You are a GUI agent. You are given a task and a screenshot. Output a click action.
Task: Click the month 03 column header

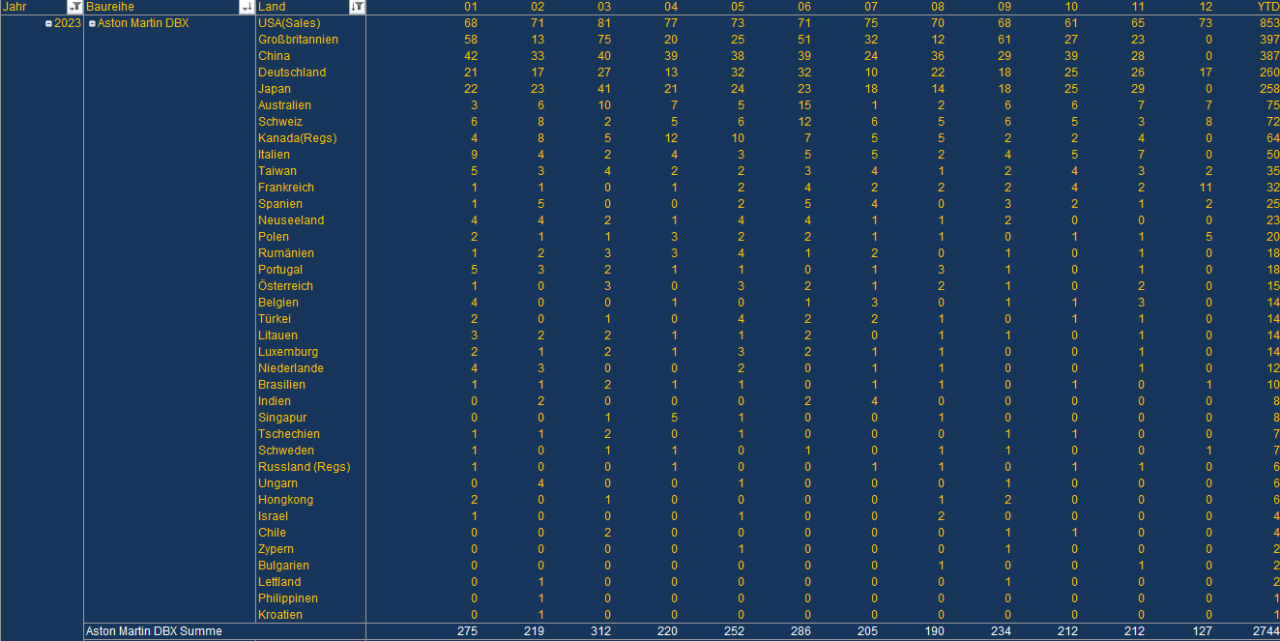click(x=605, y=7)
